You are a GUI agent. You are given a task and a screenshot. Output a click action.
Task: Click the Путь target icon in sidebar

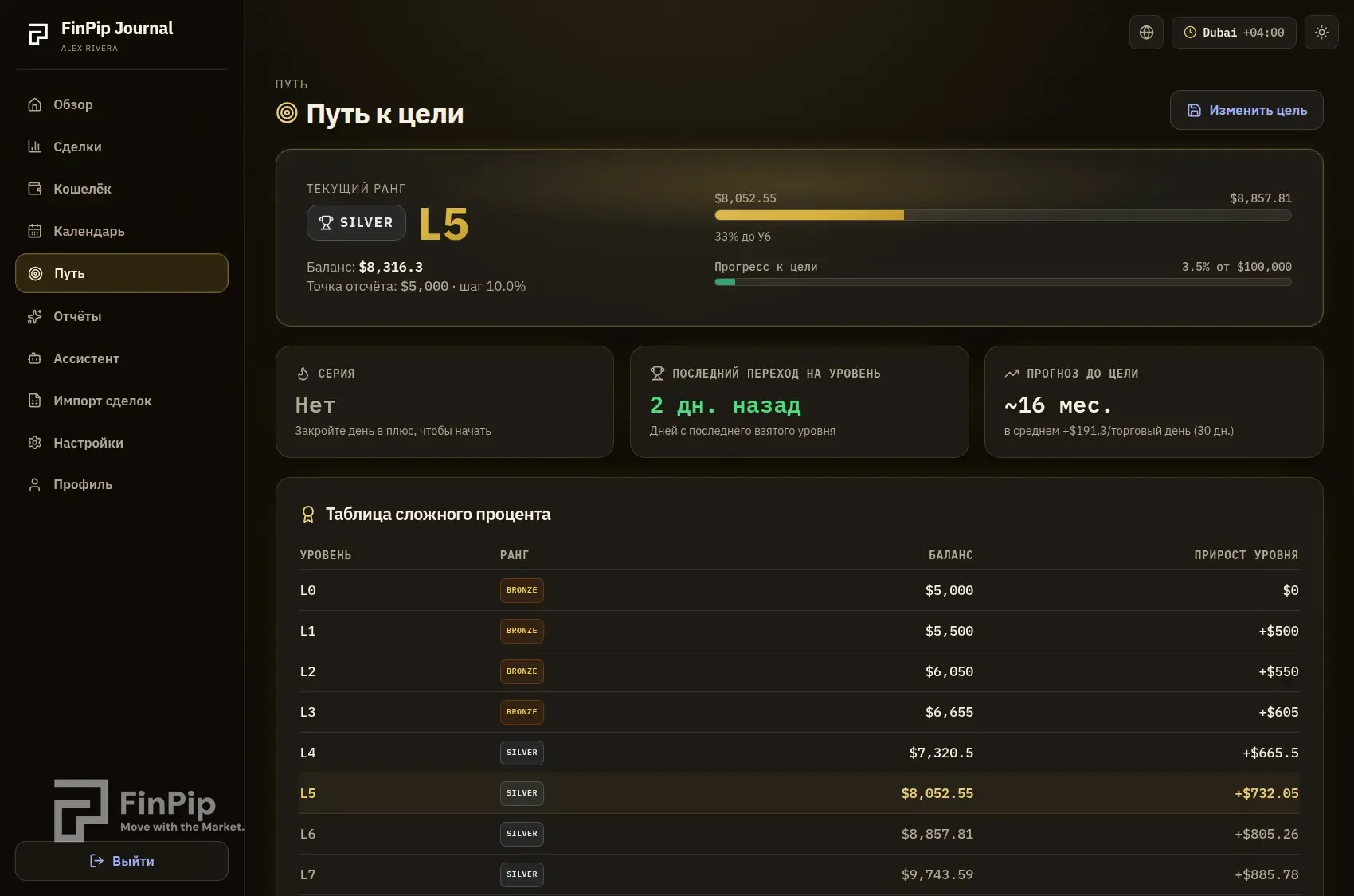pyautogui.click(x=35, y=273)
